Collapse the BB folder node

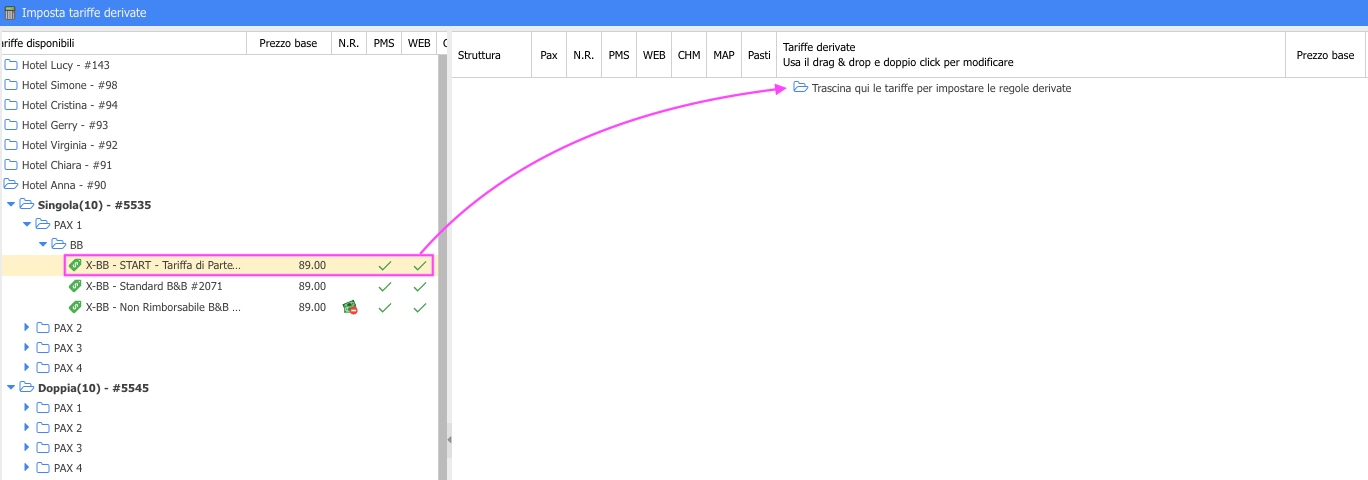pyautogui.click(x=43, y=244)
